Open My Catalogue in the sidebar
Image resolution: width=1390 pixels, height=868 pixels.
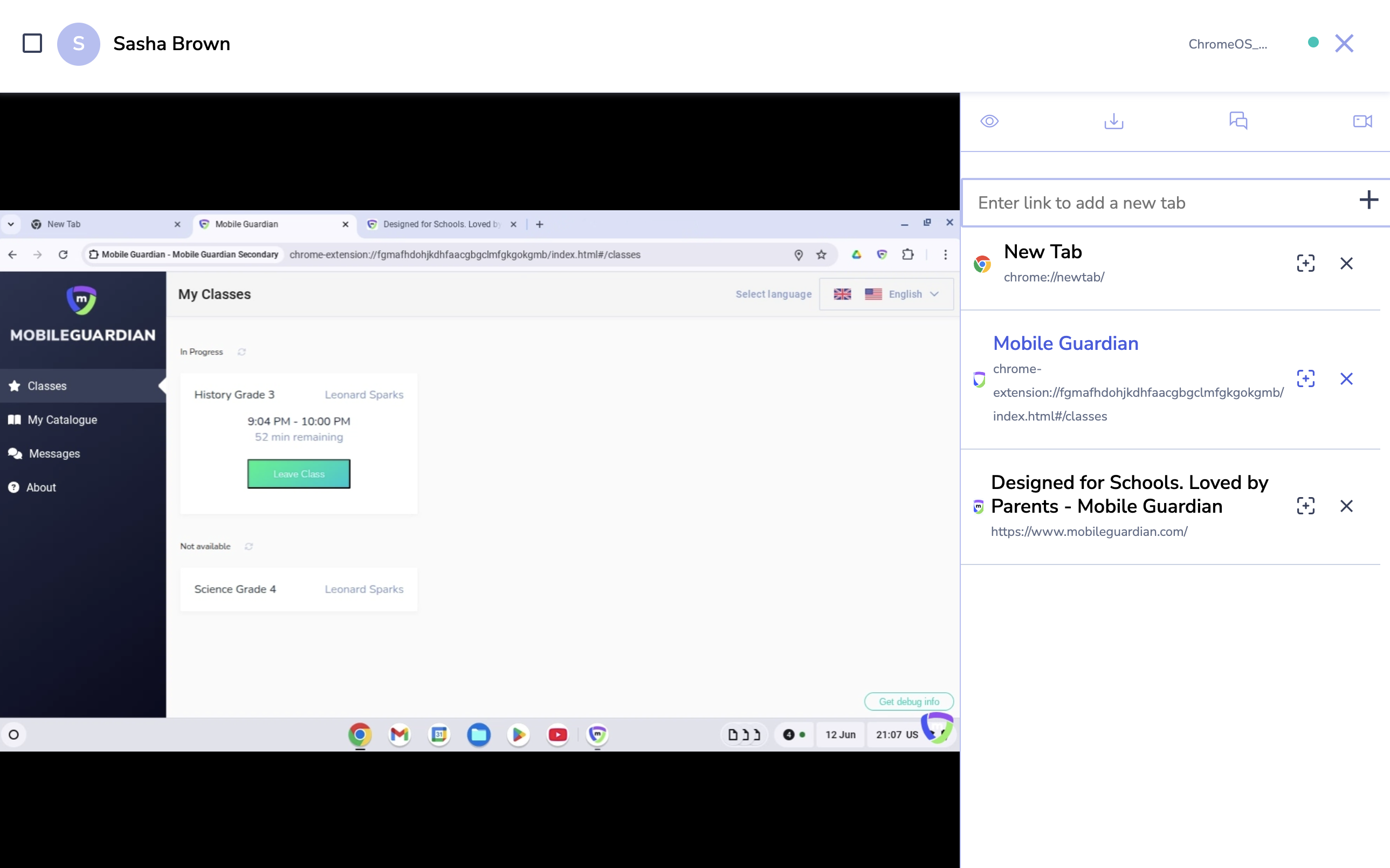[62, 419]
